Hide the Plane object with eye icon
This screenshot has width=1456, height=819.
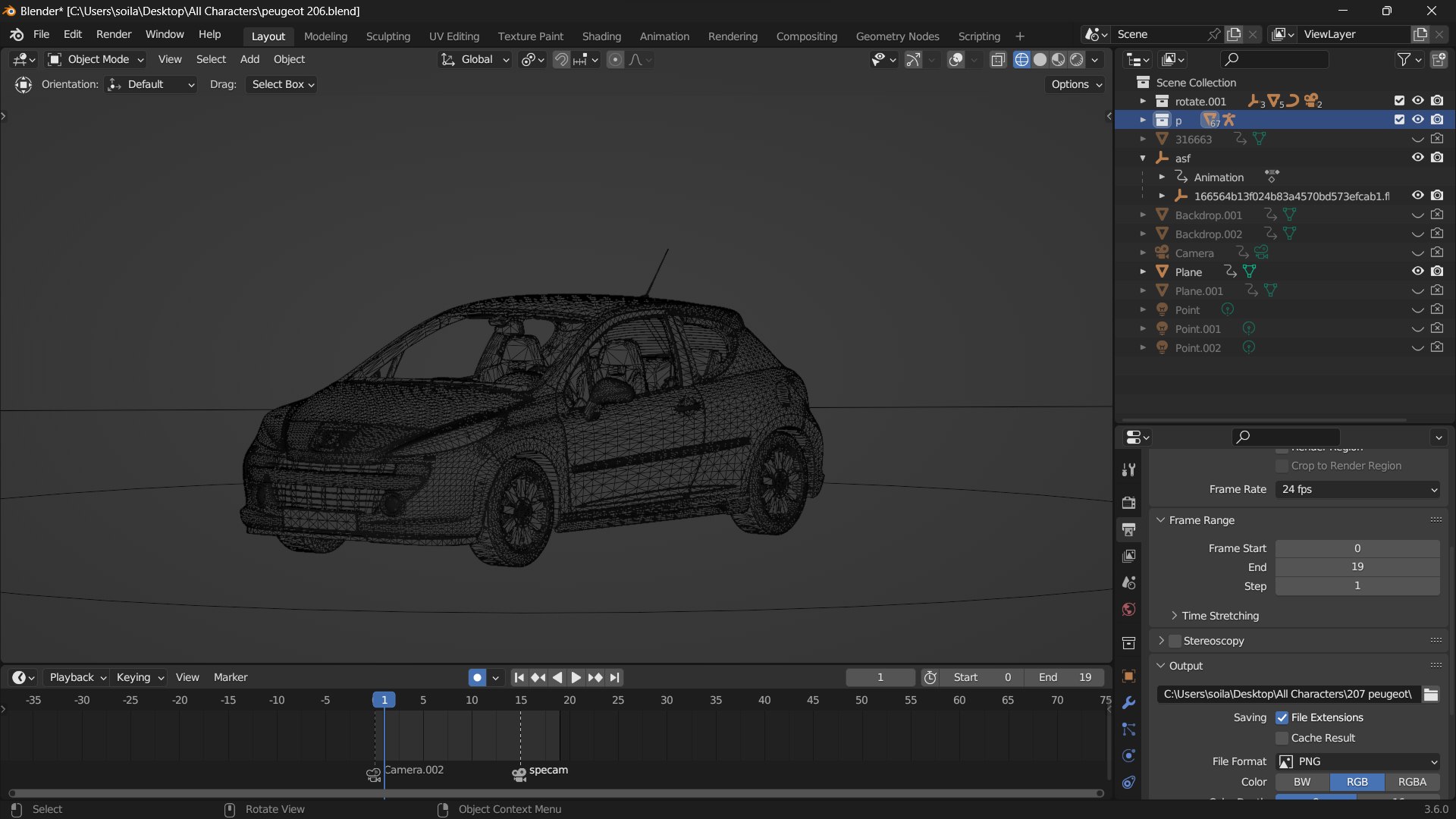coord(1417,271)
